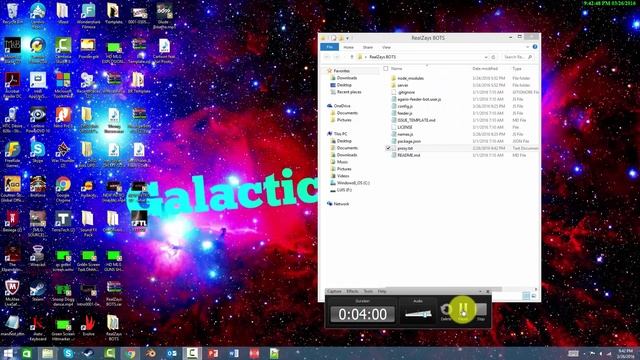640x360 pixels.
Task: Go up one folder level
Action: click(352, 57)
